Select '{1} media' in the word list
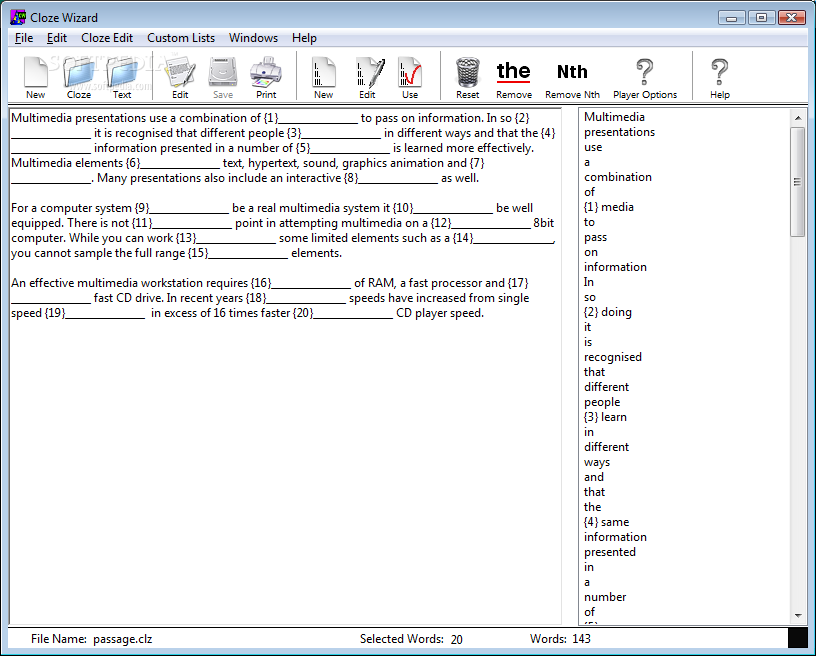 point(608,207)
